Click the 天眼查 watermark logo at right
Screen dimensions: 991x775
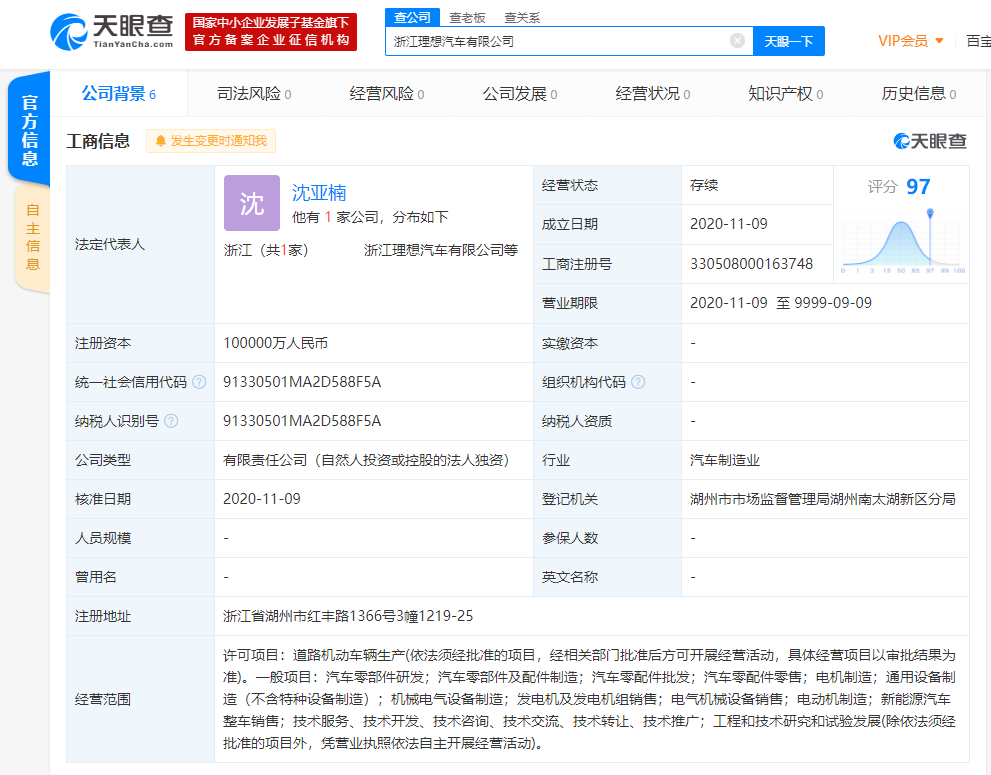(x=930, y=141)
